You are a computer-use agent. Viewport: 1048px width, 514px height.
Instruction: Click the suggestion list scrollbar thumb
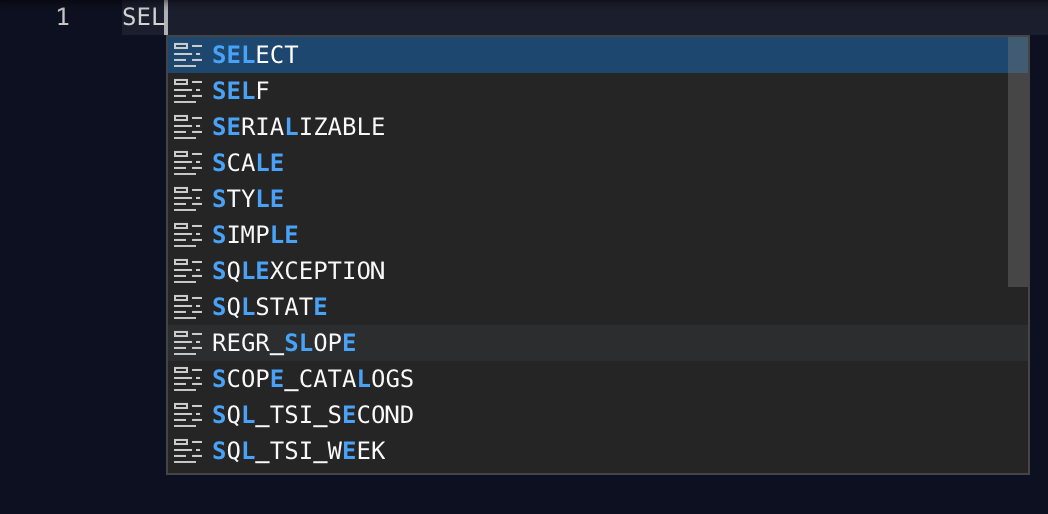(1018, 162)
